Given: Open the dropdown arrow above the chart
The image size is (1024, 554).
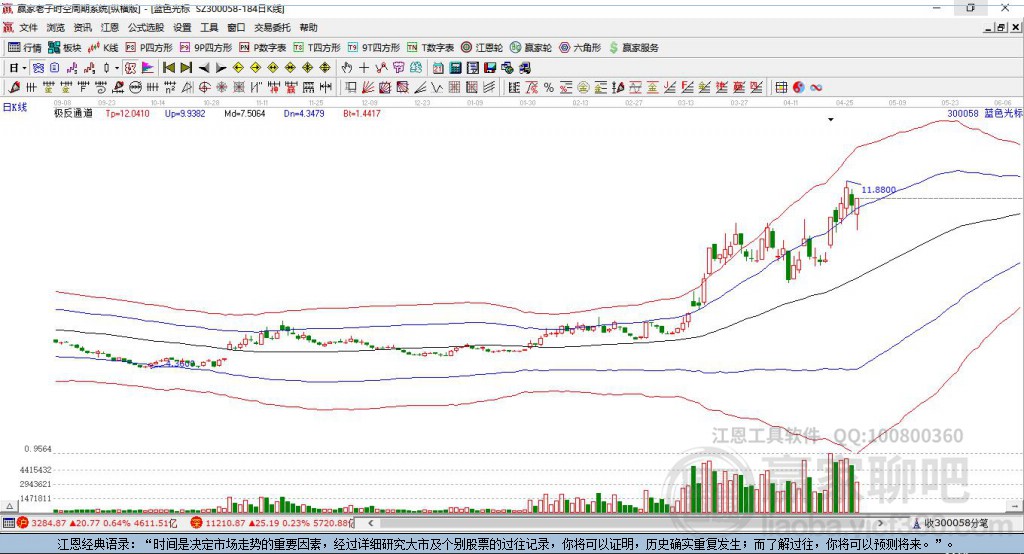Looking at the screenshot, I should 831,120.
